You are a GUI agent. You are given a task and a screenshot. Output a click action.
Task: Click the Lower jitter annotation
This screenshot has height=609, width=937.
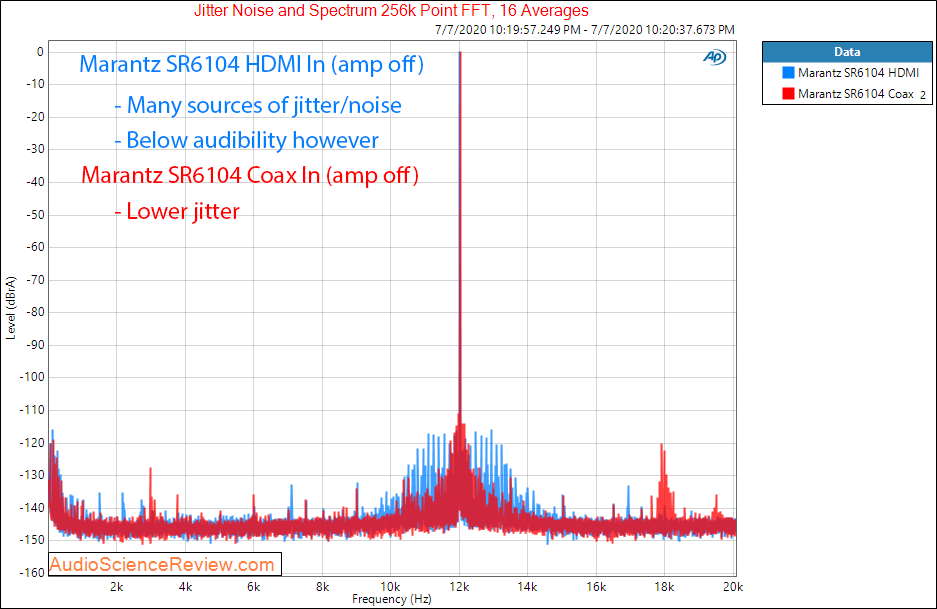pos(177,211)
